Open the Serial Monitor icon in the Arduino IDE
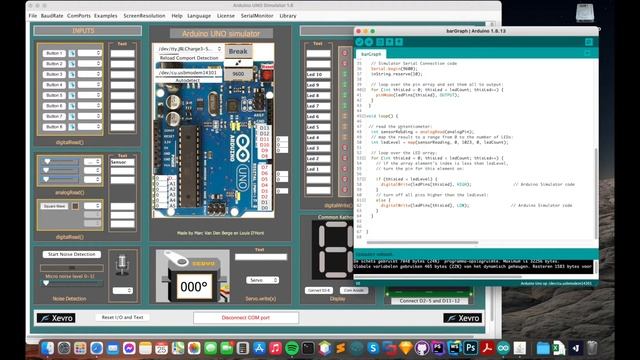The height and width of the screenshot is (360, 640). [589, 42]
